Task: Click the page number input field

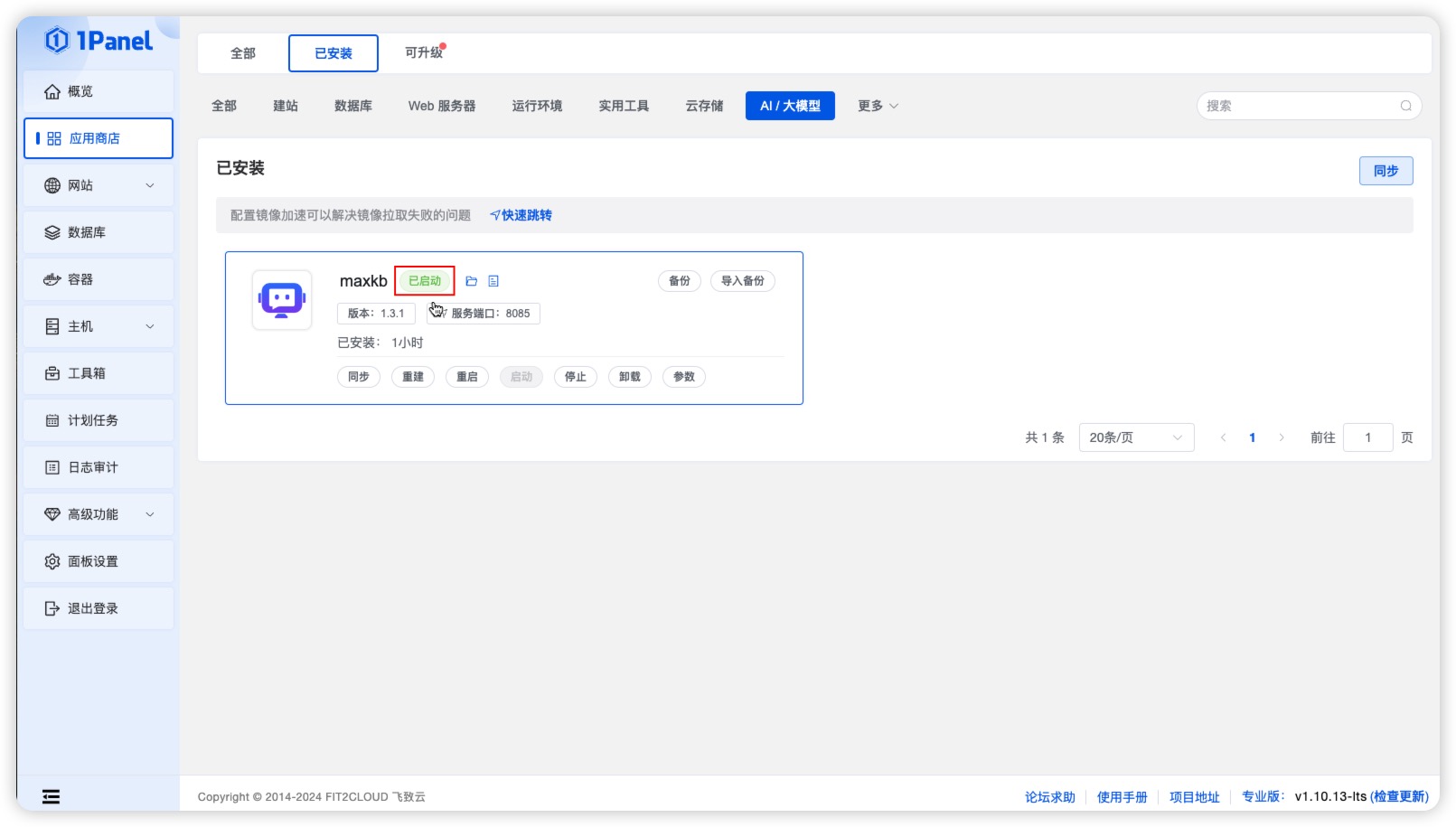Action: click(x=1368, y=437)
